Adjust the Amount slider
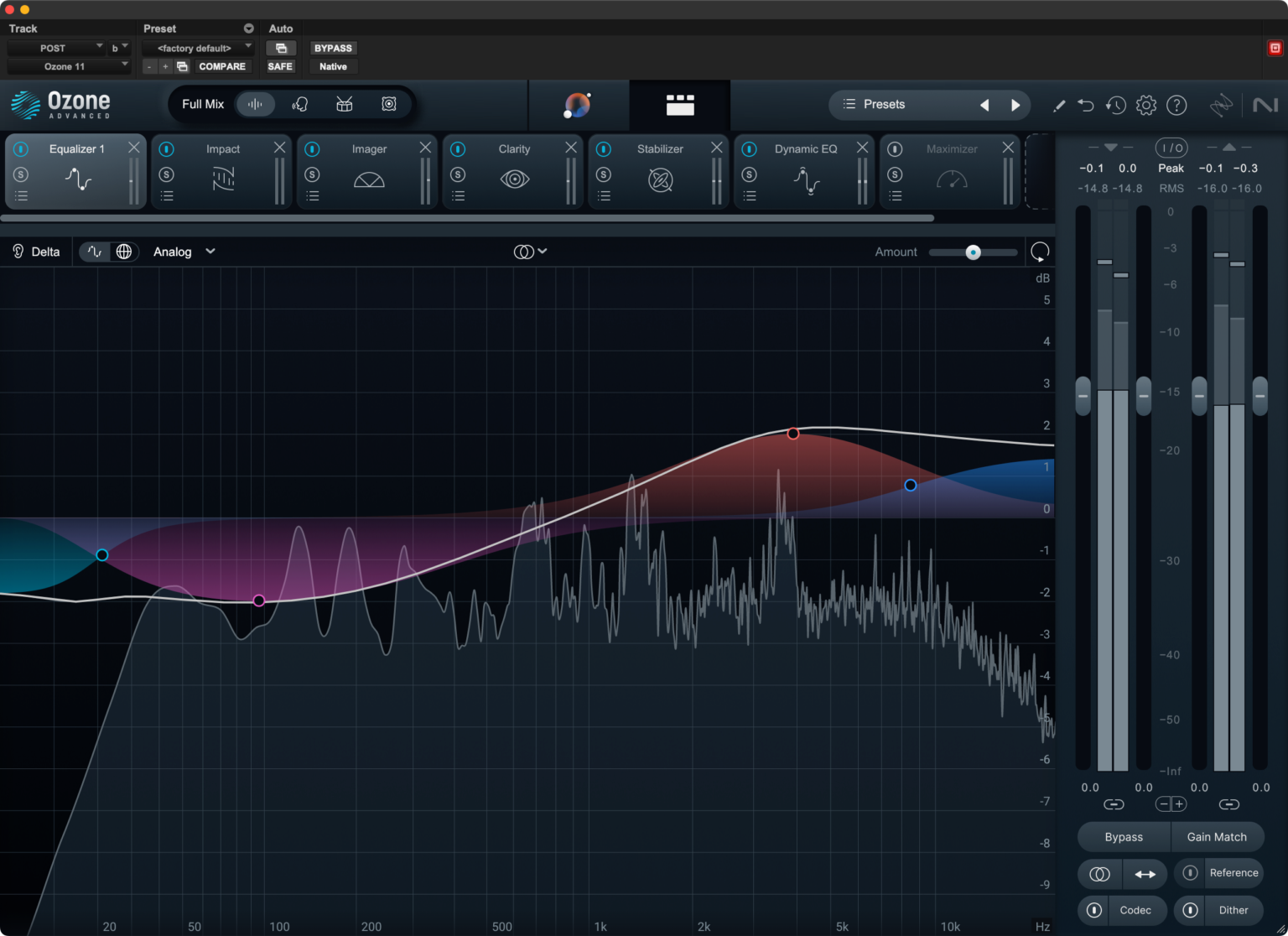 click(x=973, y=252)
